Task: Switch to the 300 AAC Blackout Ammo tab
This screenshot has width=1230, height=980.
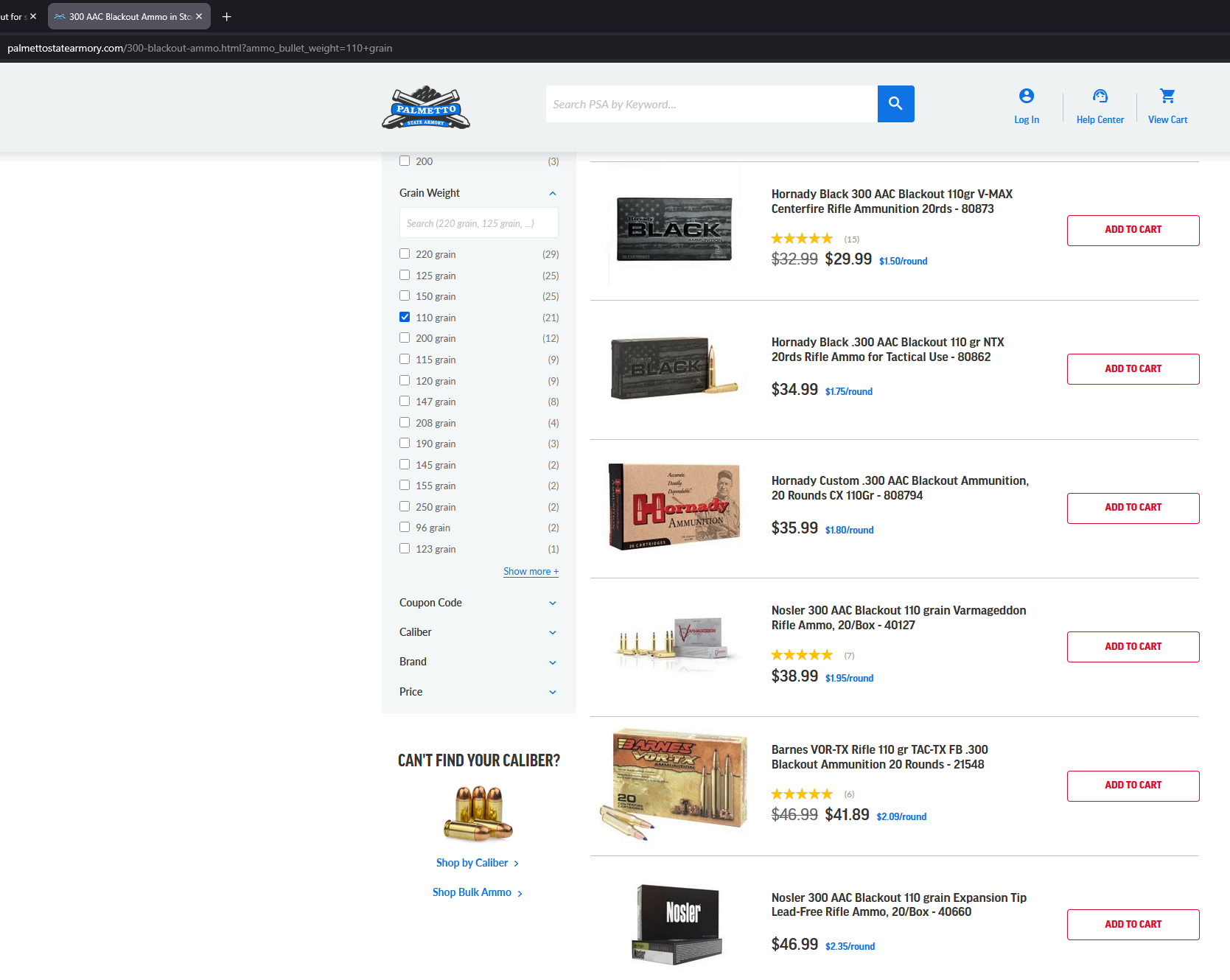Action: click(129, 16)
